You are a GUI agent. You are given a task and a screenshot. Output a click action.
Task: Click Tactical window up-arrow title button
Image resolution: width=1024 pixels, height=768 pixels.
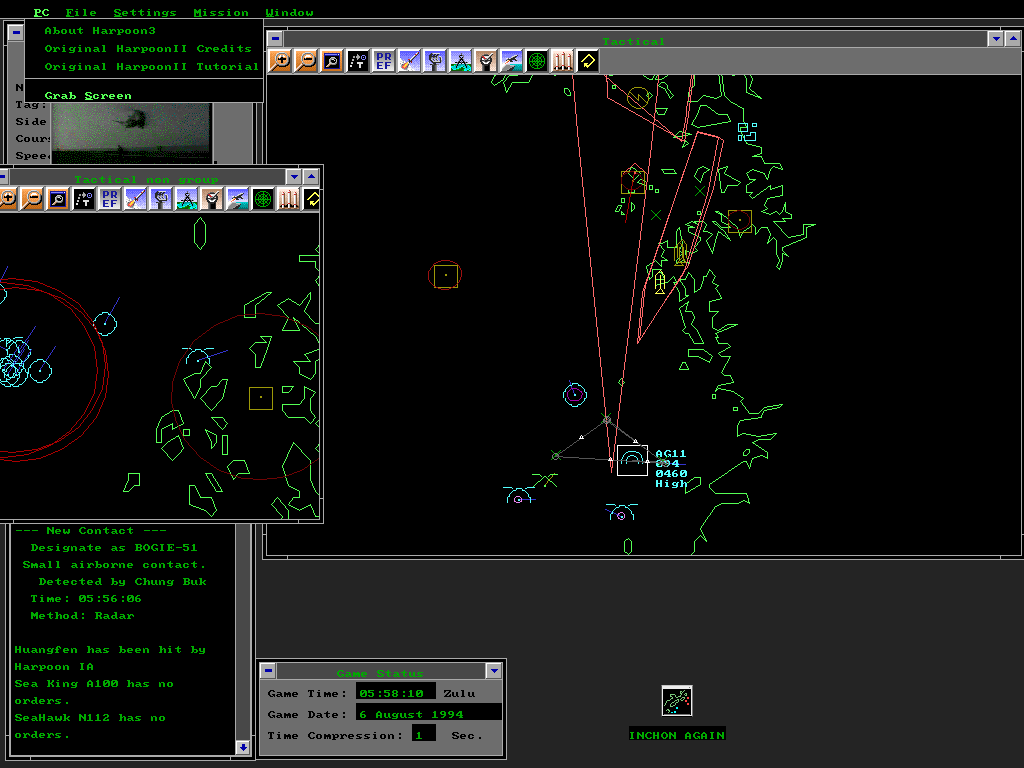1013,39
